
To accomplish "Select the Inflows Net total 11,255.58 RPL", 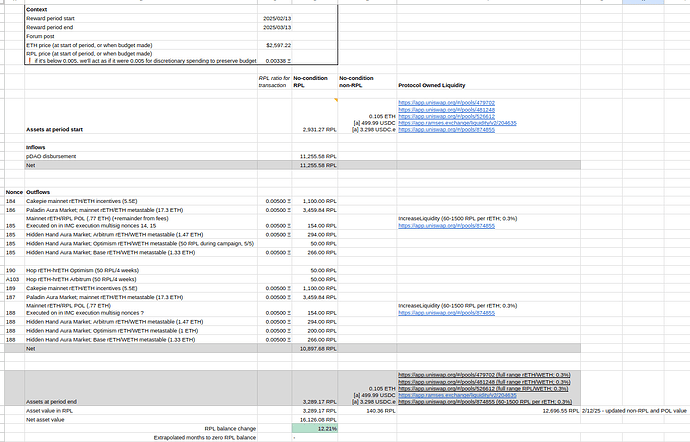I will tap(315, 165).
